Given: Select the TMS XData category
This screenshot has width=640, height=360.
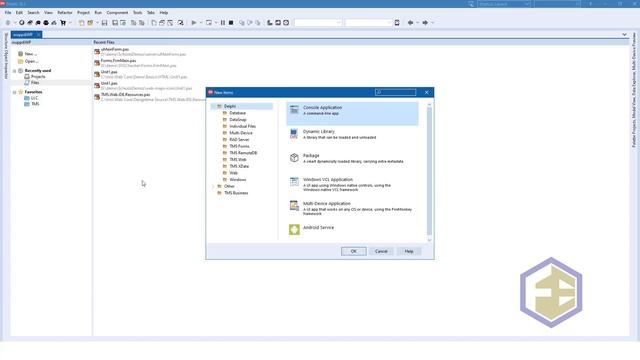Looking at the screenshot, I should [x=239, y=166].
